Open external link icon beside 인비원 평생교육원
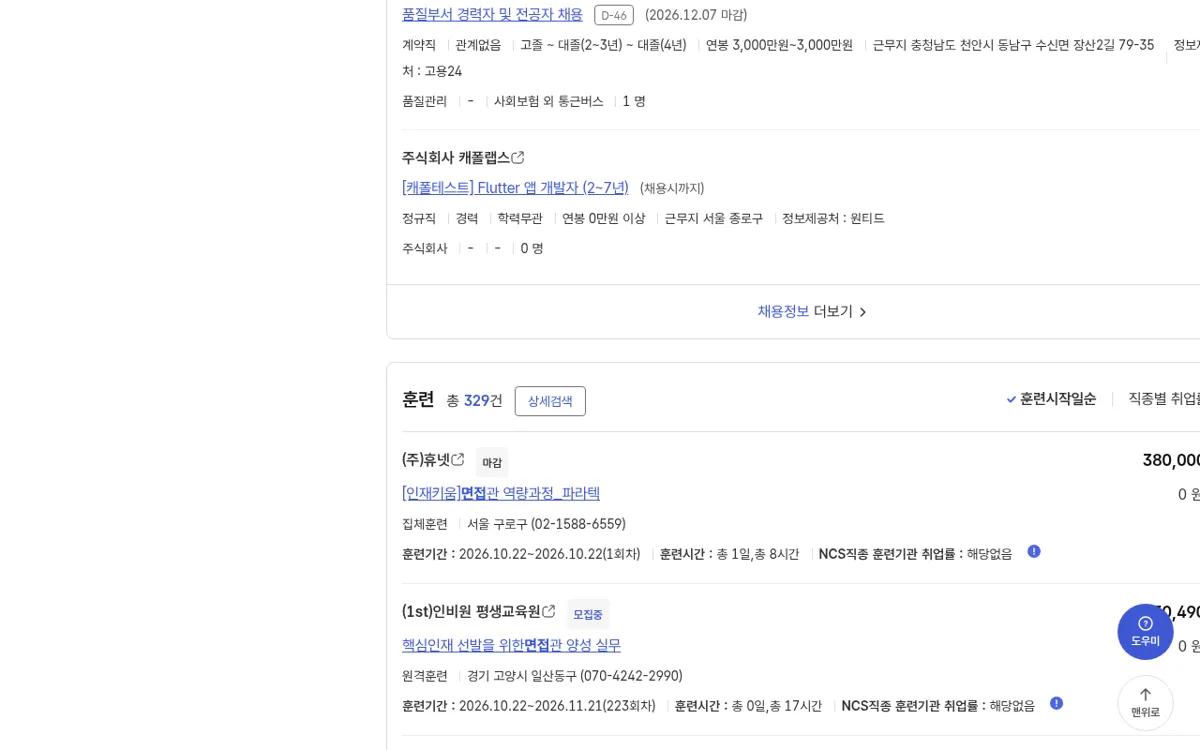This screenshot has width=1200, height=750. click(x=548, y=612)
